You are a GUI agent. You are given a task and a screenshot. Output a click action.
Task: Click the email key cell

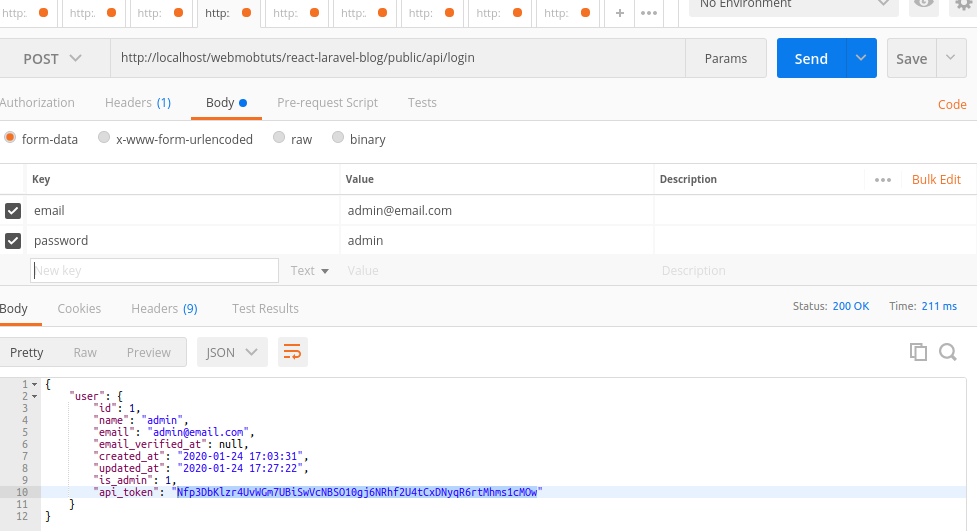(183, 211)
